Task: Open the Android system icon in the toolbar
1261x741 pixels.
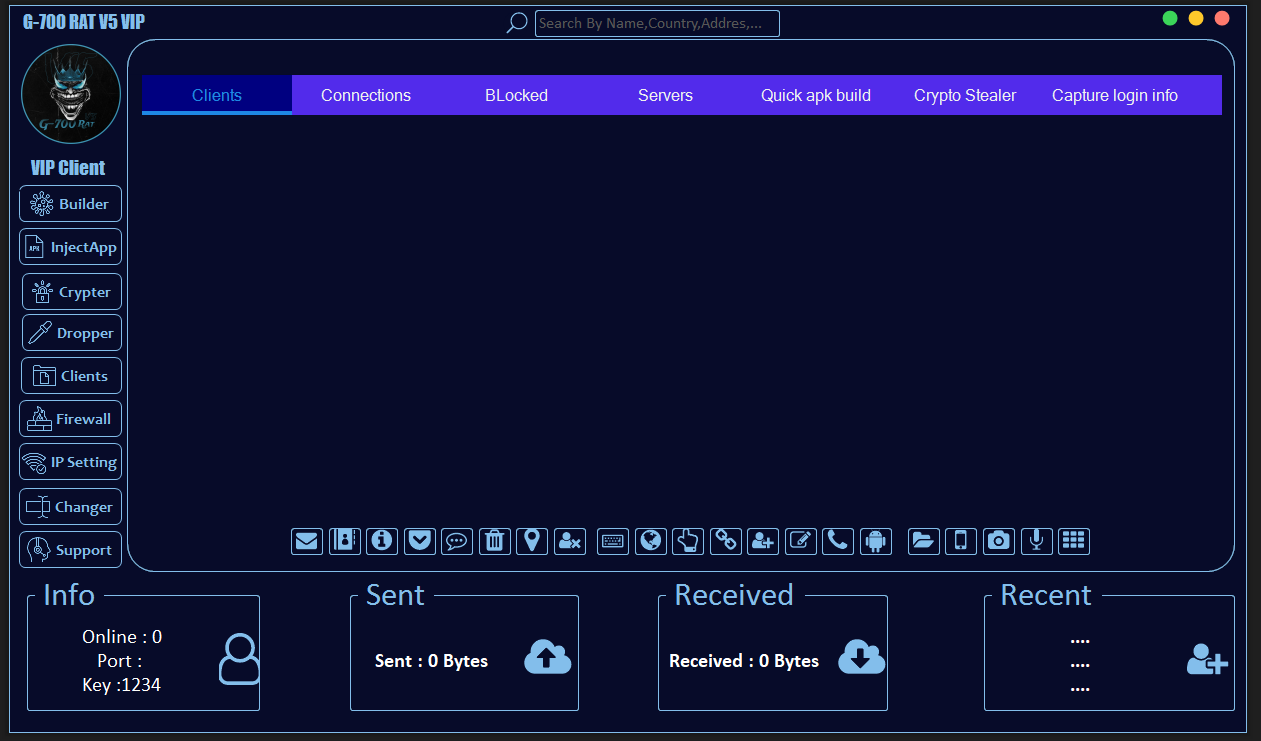Action: (x=876, y=541)
